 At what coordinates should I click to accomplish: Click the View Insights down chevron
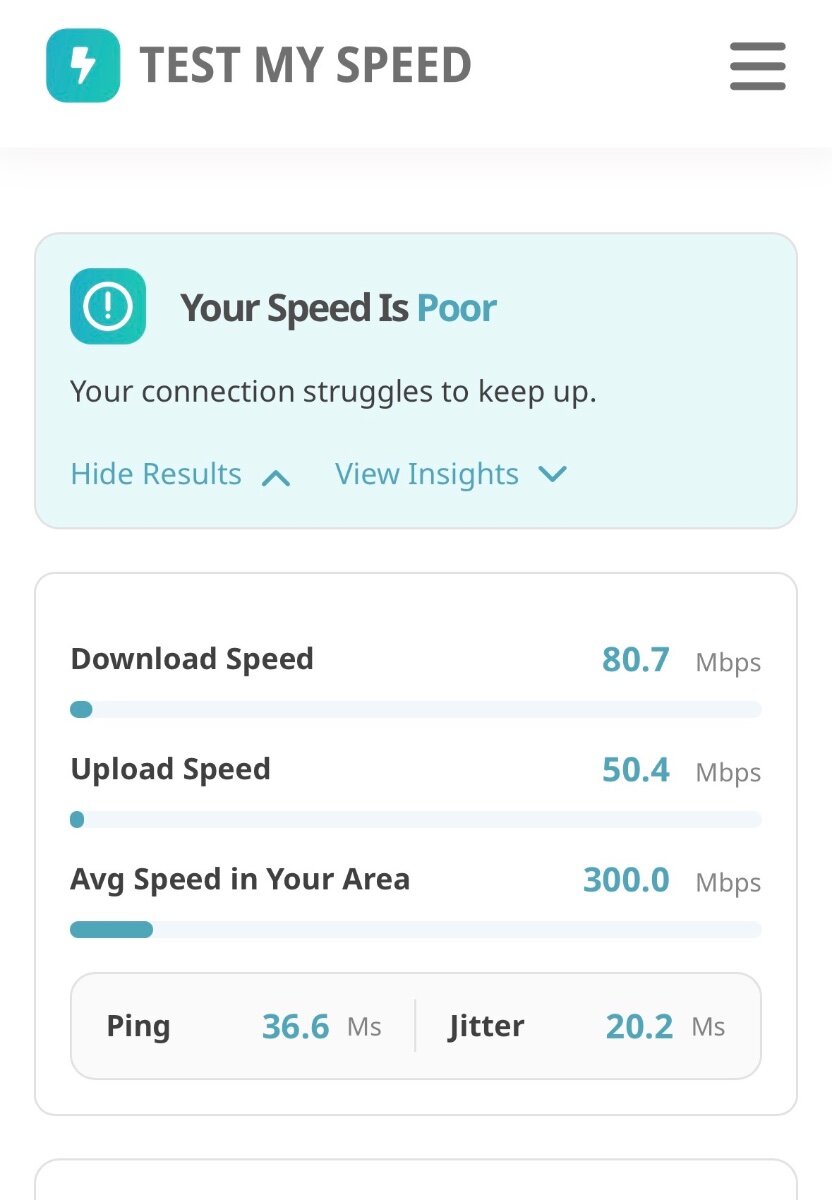pyautogui.click(x=553, y=474)
